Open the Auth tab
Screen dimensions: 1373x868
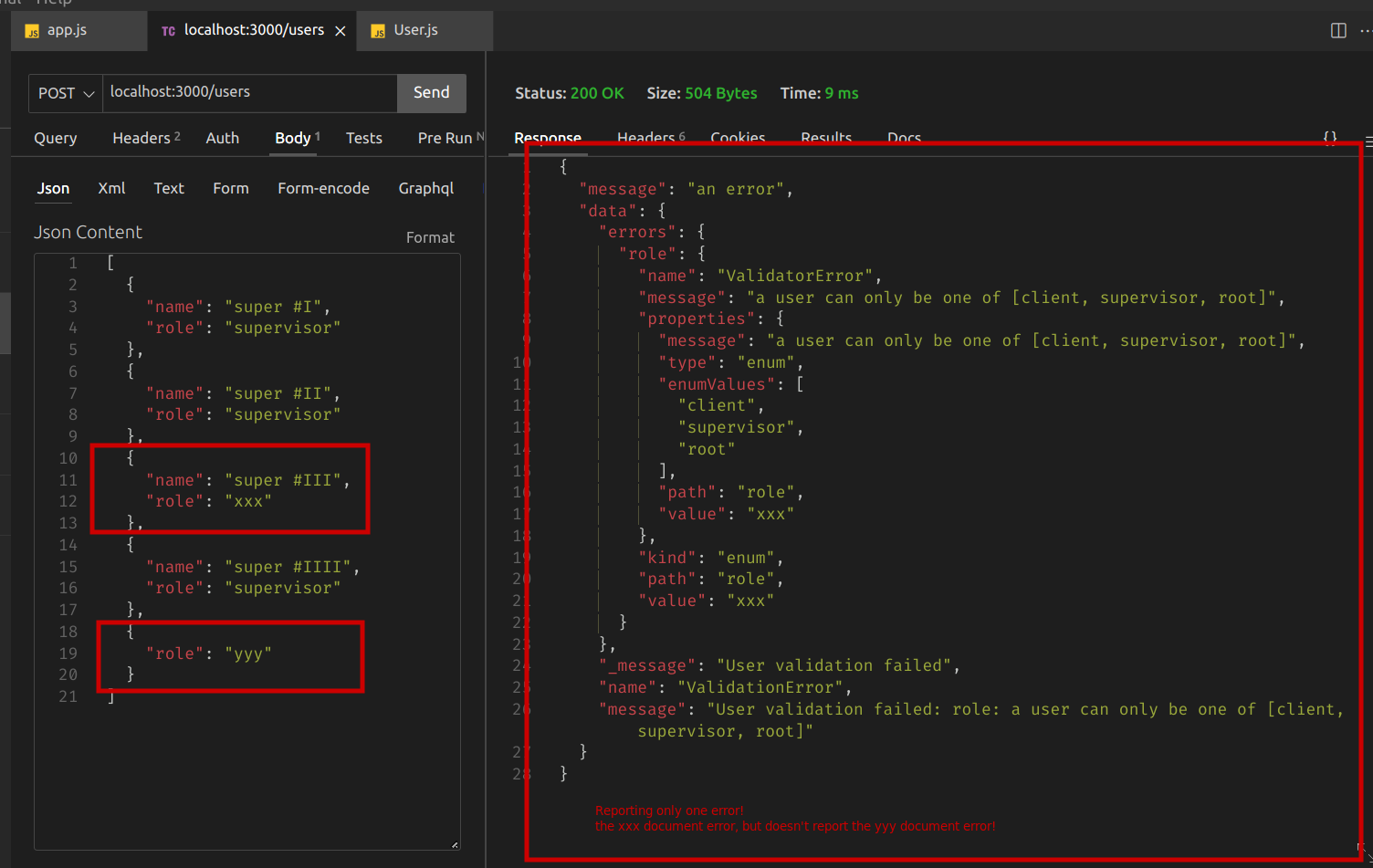pos(223,138)
